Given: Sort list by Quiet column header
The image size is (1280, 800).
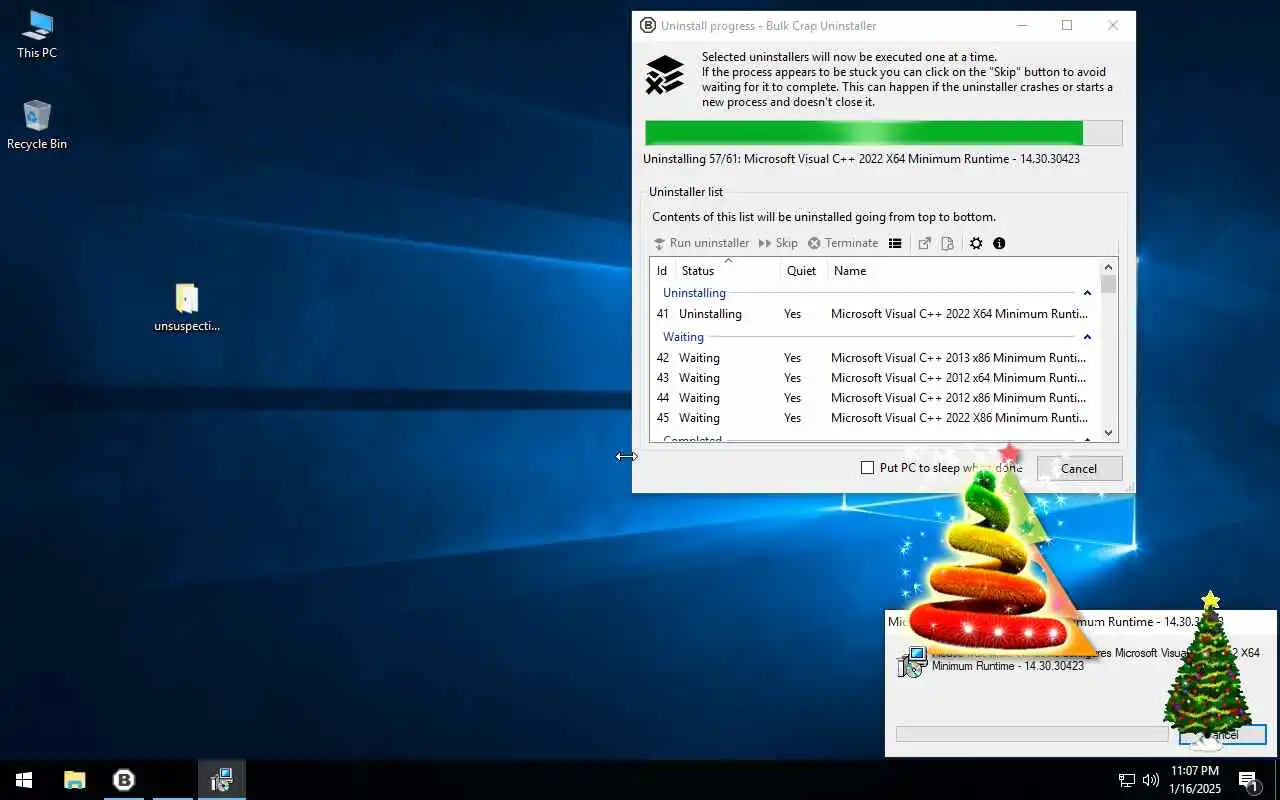Looking at the screenshot, I should coord(803,271).
